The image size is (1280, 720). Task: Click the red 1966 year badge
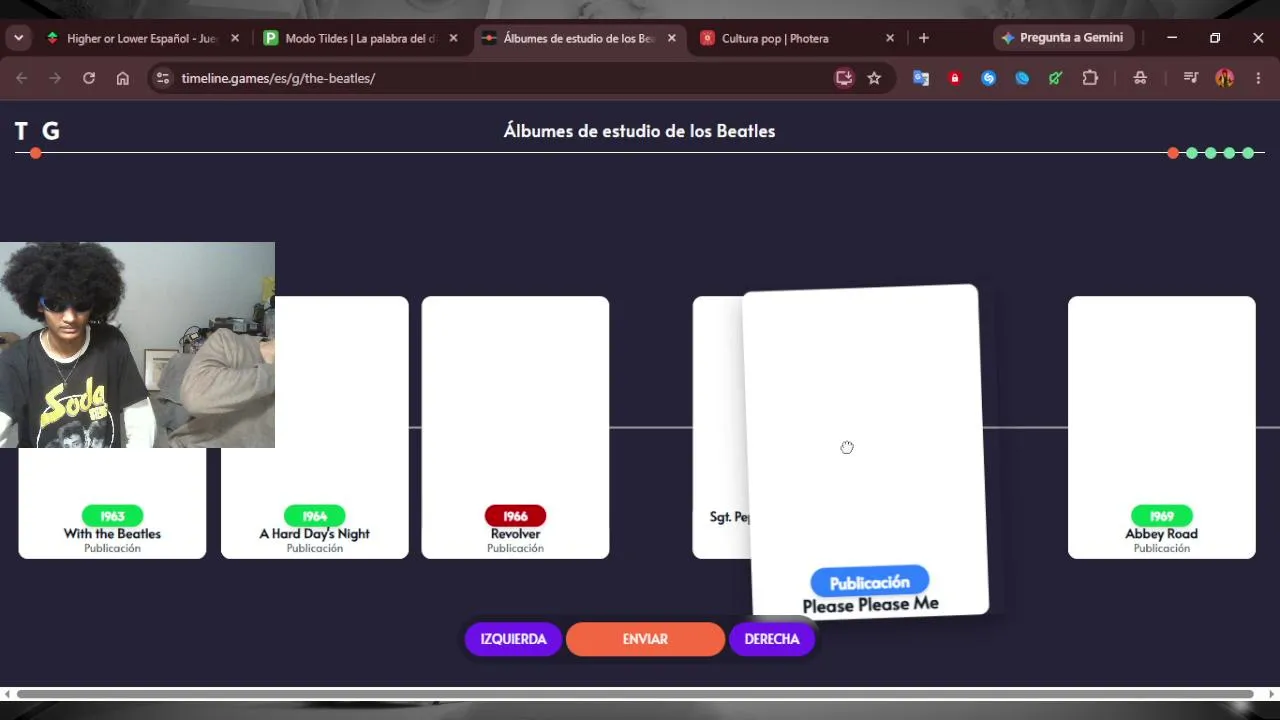tap(515, 516)
